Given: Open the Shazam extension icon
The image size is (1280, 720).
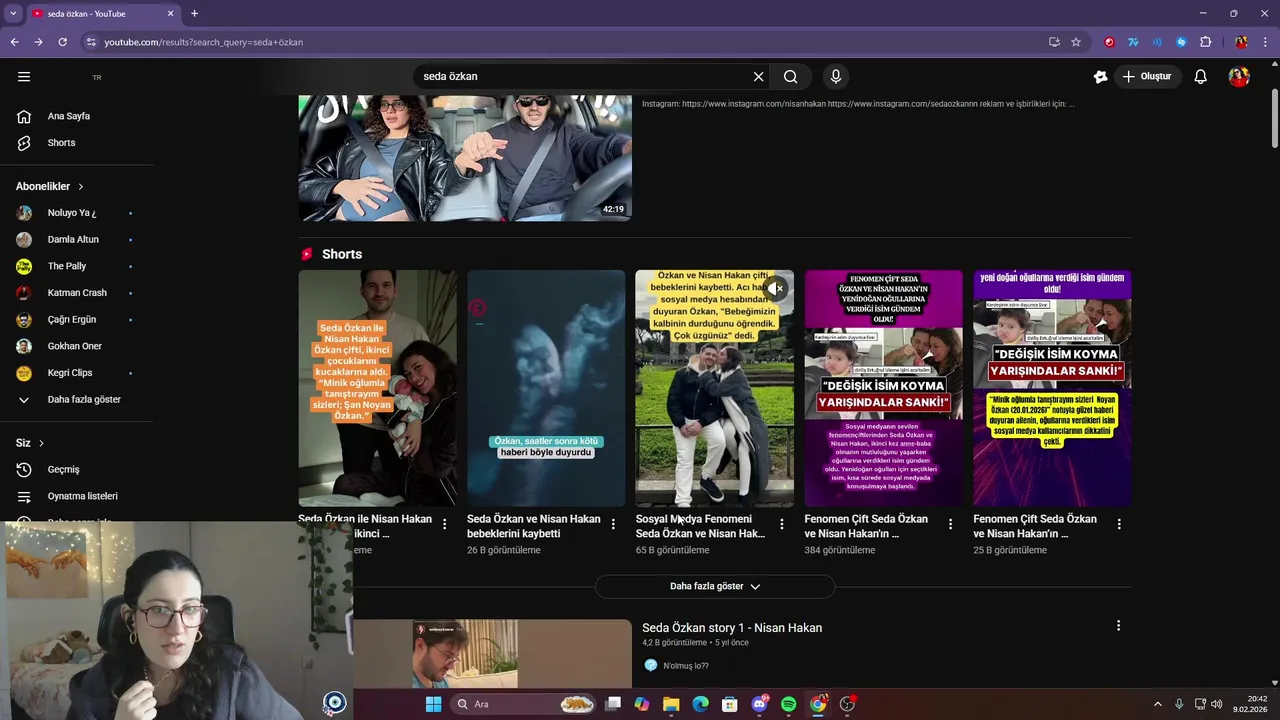Looking at the screenshot, I should (x=1181, y=42).
